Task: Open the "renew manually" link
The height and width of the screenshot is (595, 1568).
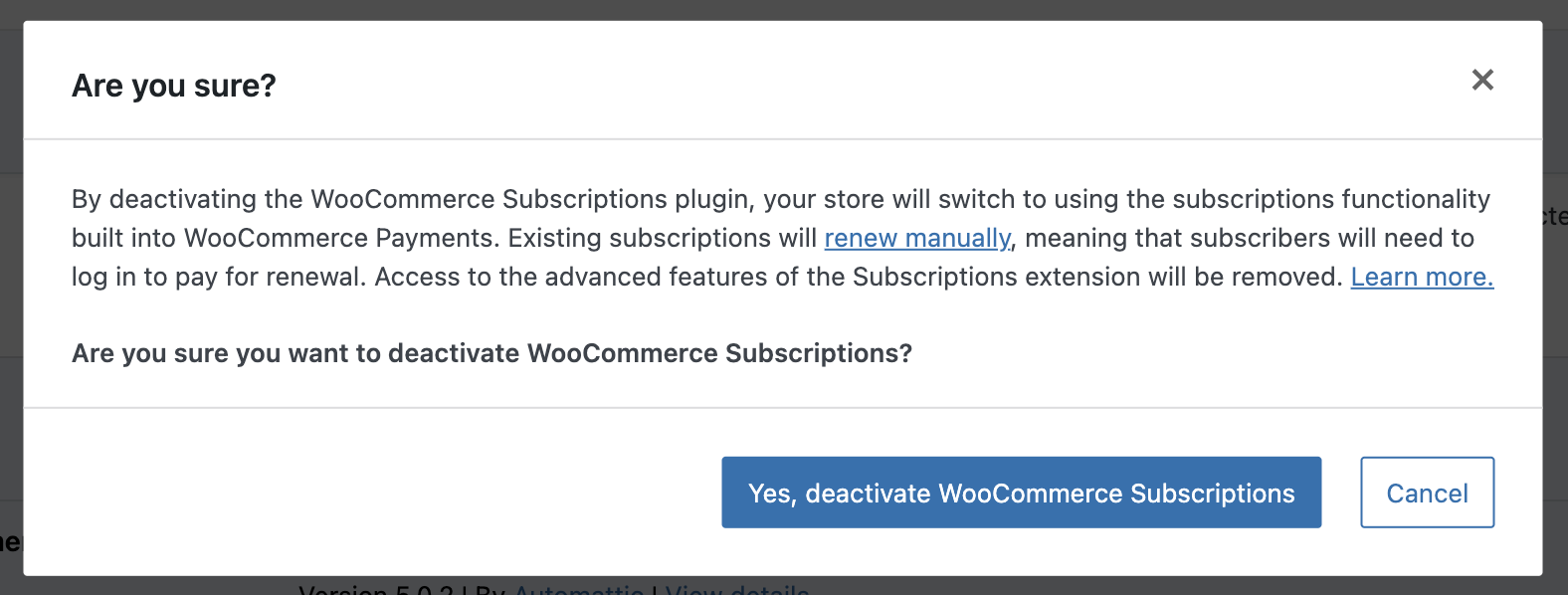Action: pyautogui.click(x=916, y=239)
